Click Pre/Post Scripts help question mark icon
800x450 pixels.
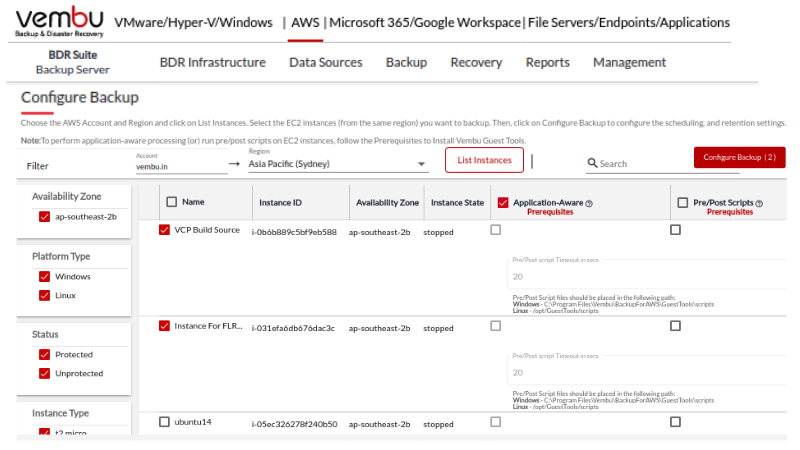760,203
